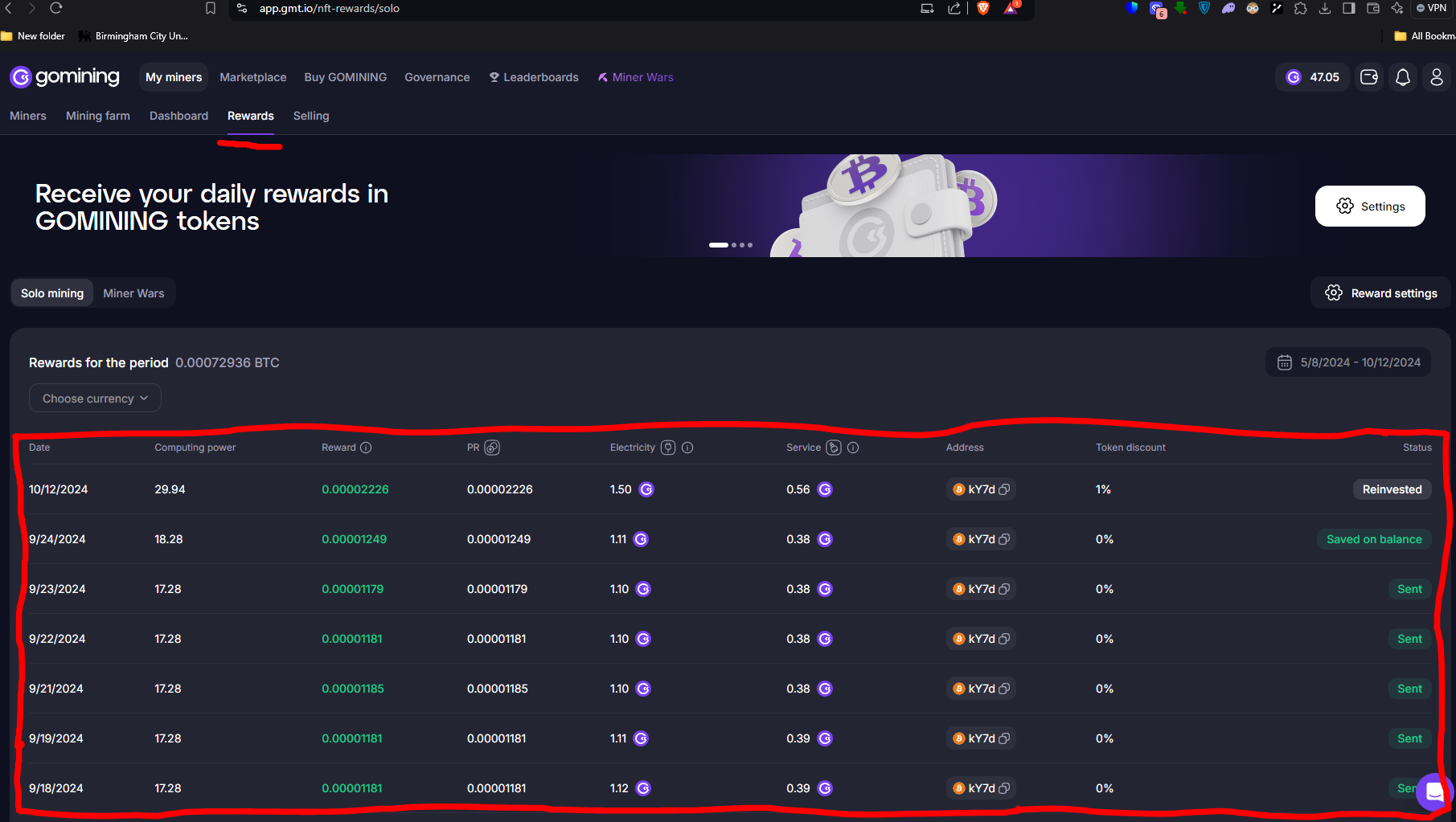Open notifications via the bell icon
The image size is (1456, 822).
coord(1403,77)
